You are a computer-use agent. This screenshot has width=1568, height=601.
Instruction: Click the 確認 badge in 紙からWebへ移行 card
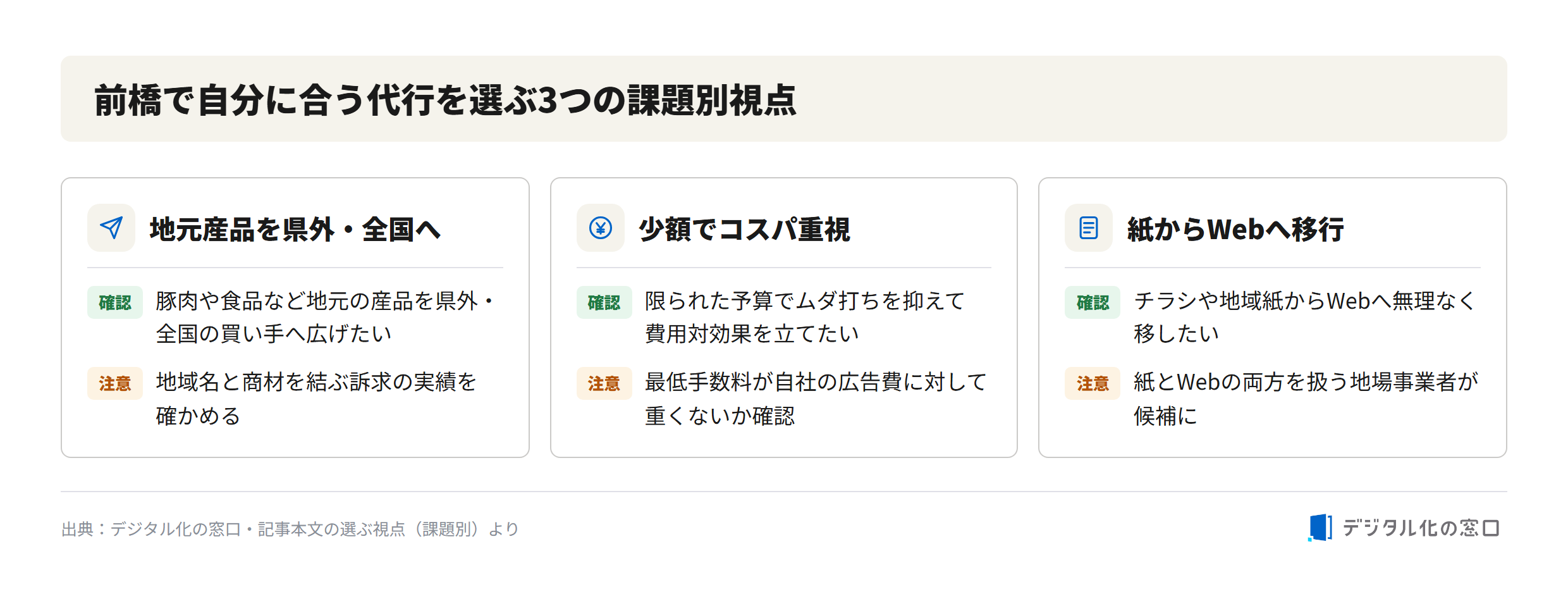pyautogui.click(x=1093, y=302)
